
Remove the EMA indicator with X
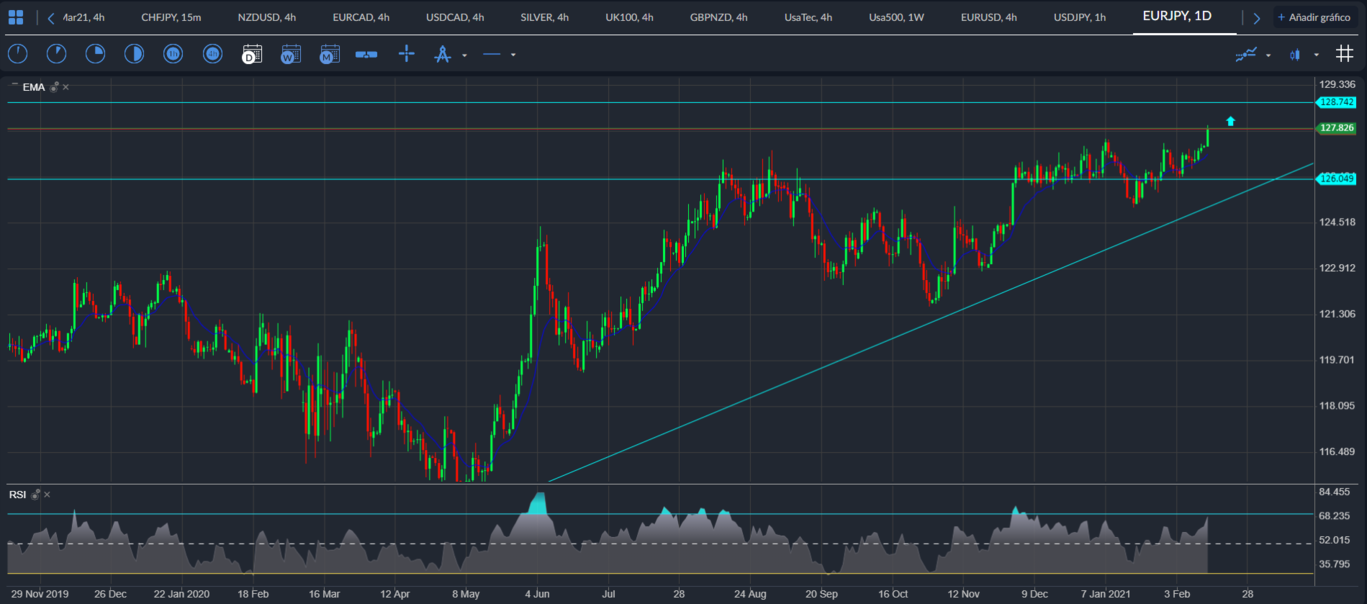pyautogui.click(x=66, y=87)
